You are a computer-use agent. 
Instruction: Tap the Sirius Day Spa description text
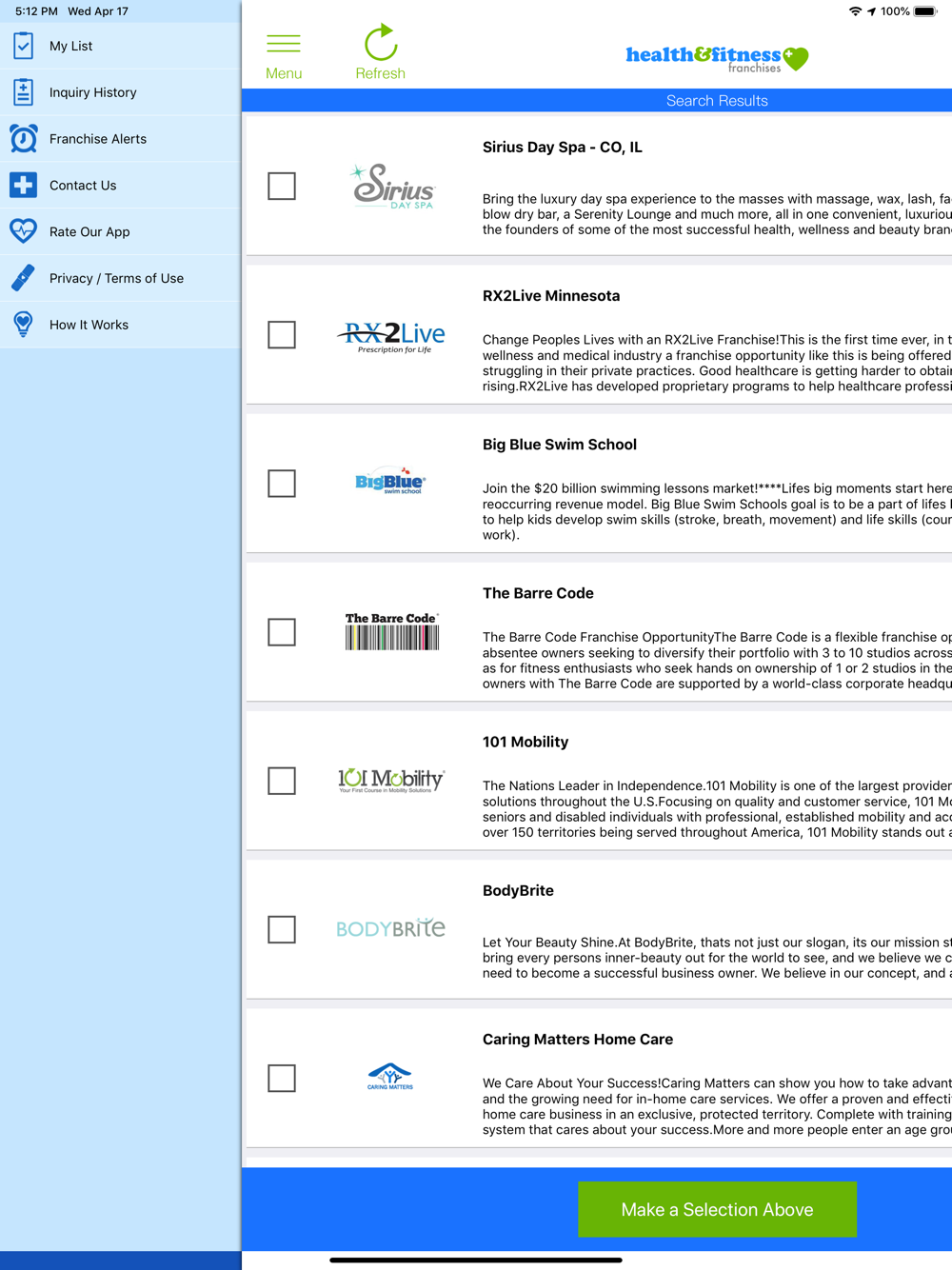click(x=717, y=214)
